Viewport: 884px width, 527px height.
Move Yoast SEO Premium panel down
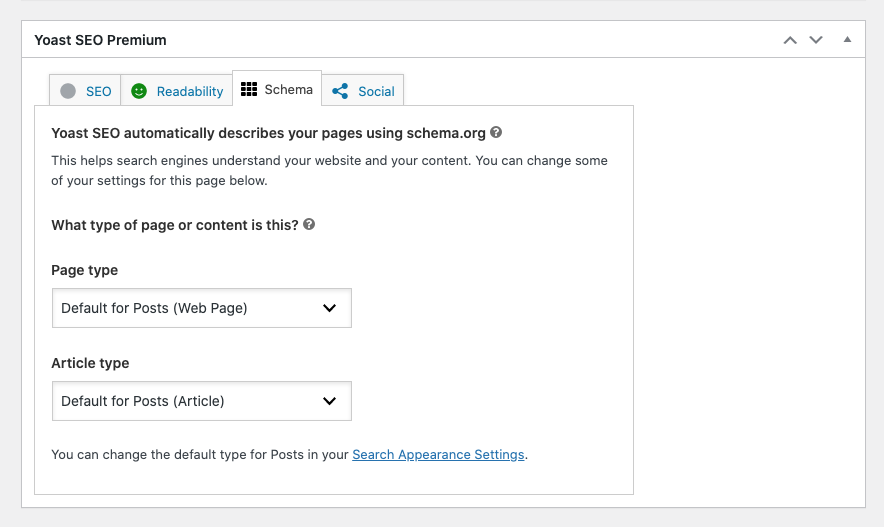point(816,40)
